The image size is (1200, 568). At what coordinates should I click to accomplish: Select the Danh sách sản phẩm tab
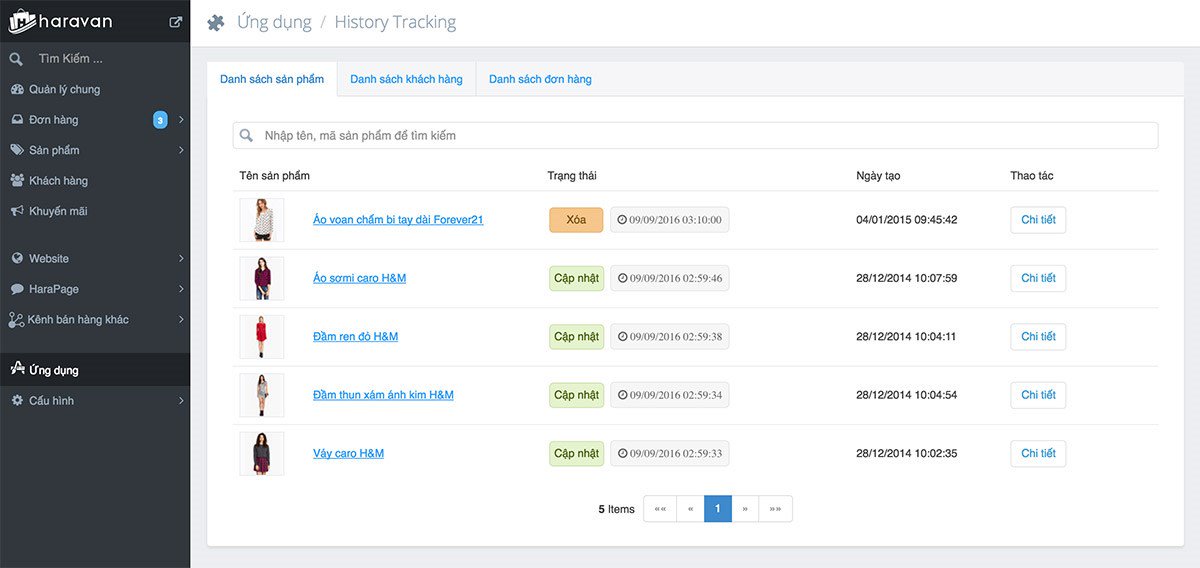(272, 79)
